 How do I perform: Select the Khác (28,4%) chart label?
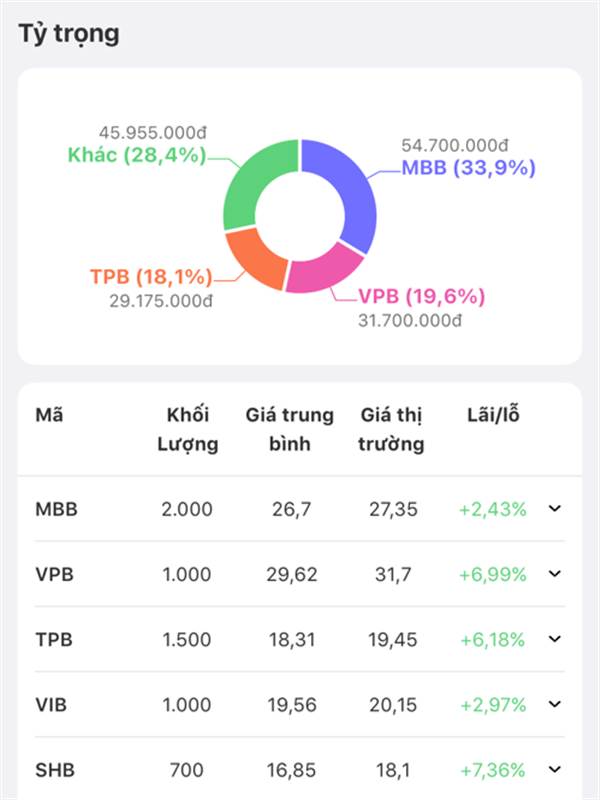click(137, 154)
